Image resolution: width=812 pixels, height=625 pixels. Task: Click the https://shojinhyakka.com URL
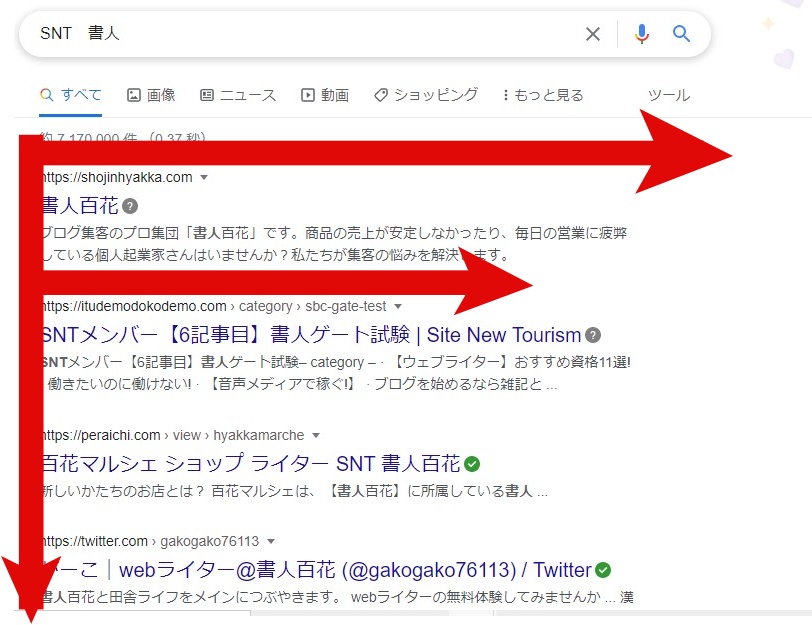click(118, 177)
